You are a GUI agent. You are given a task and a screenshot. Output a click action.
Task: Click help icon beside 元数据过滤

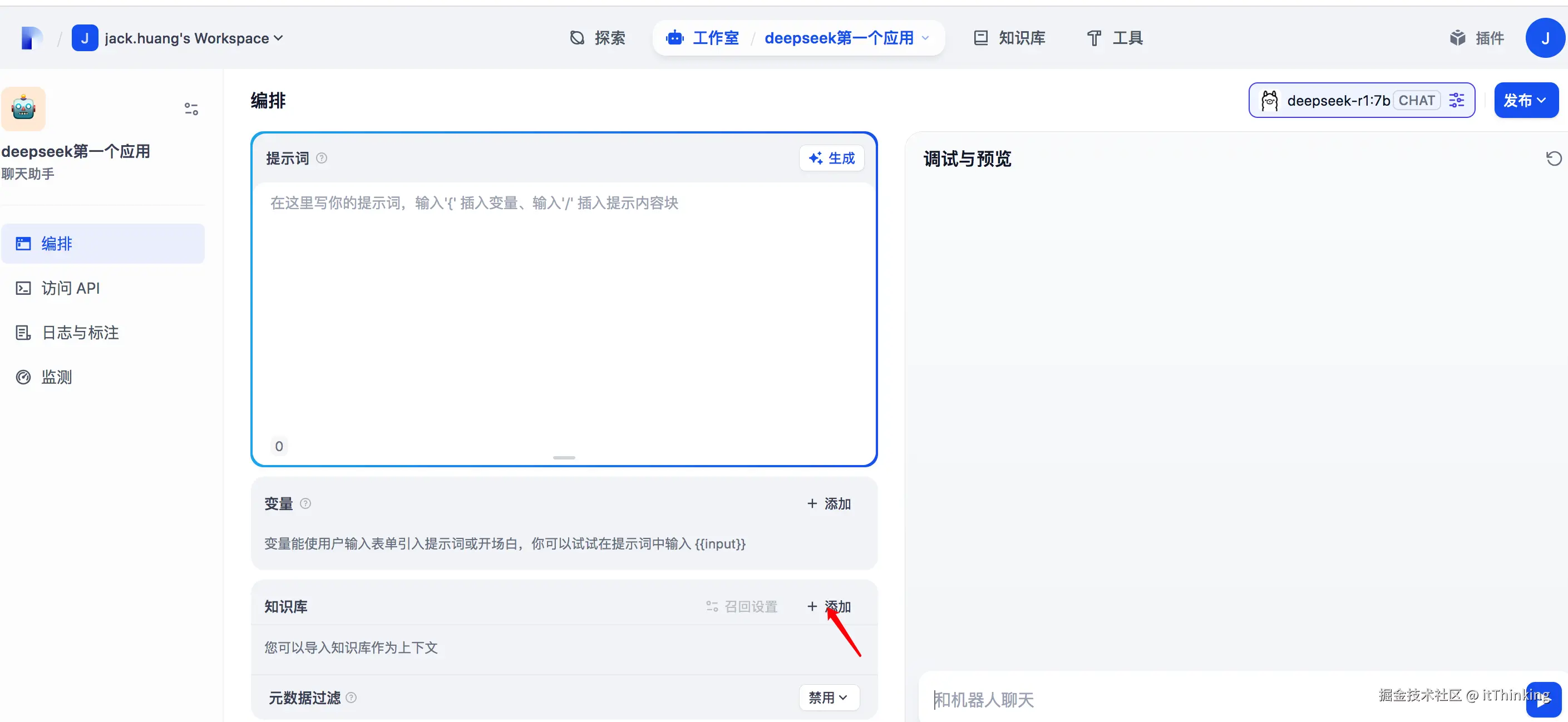click(351, 698)
